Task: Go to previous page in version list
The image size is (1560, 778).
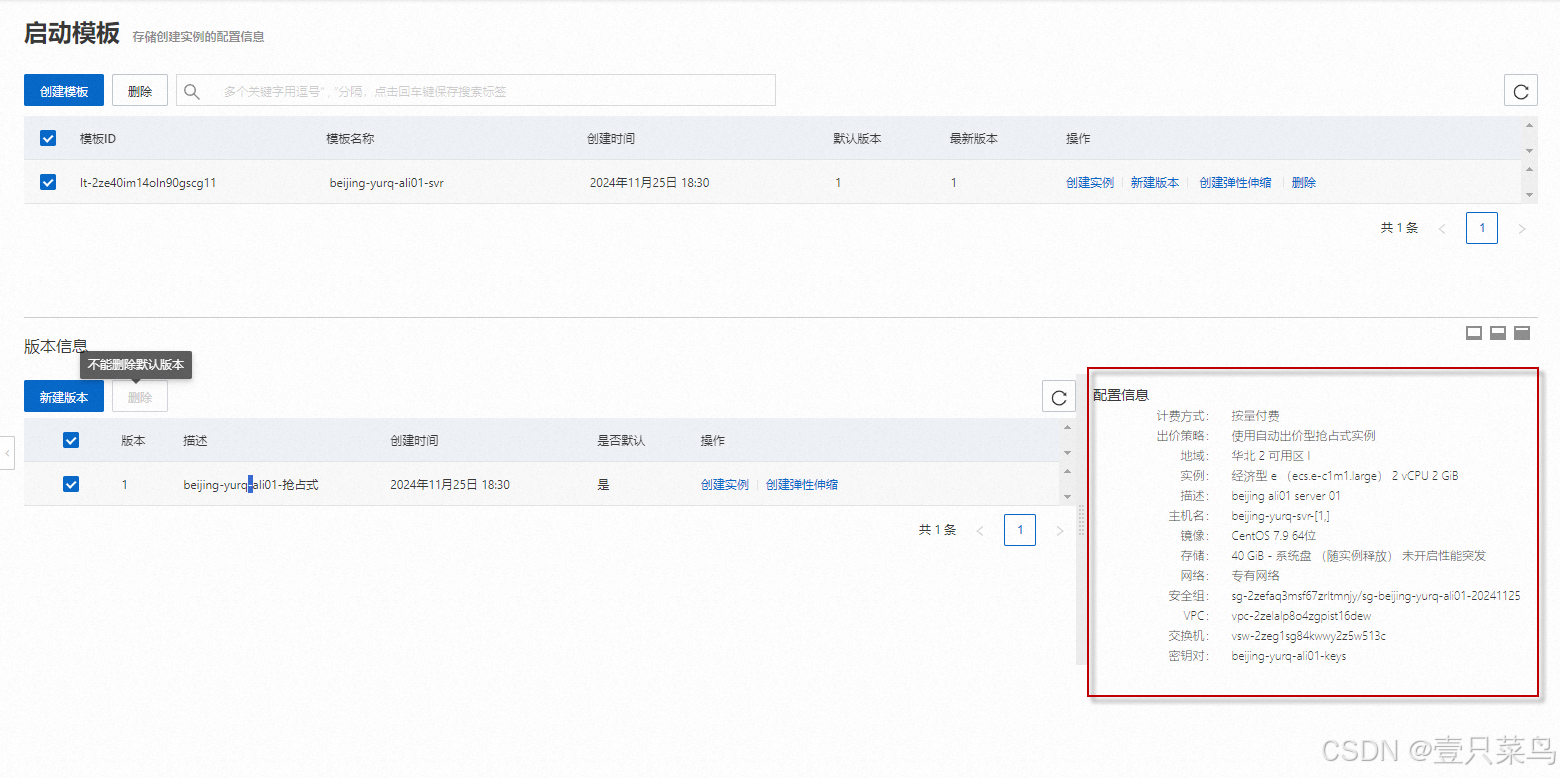Action: pyautogui.click(x=980, y=530)
